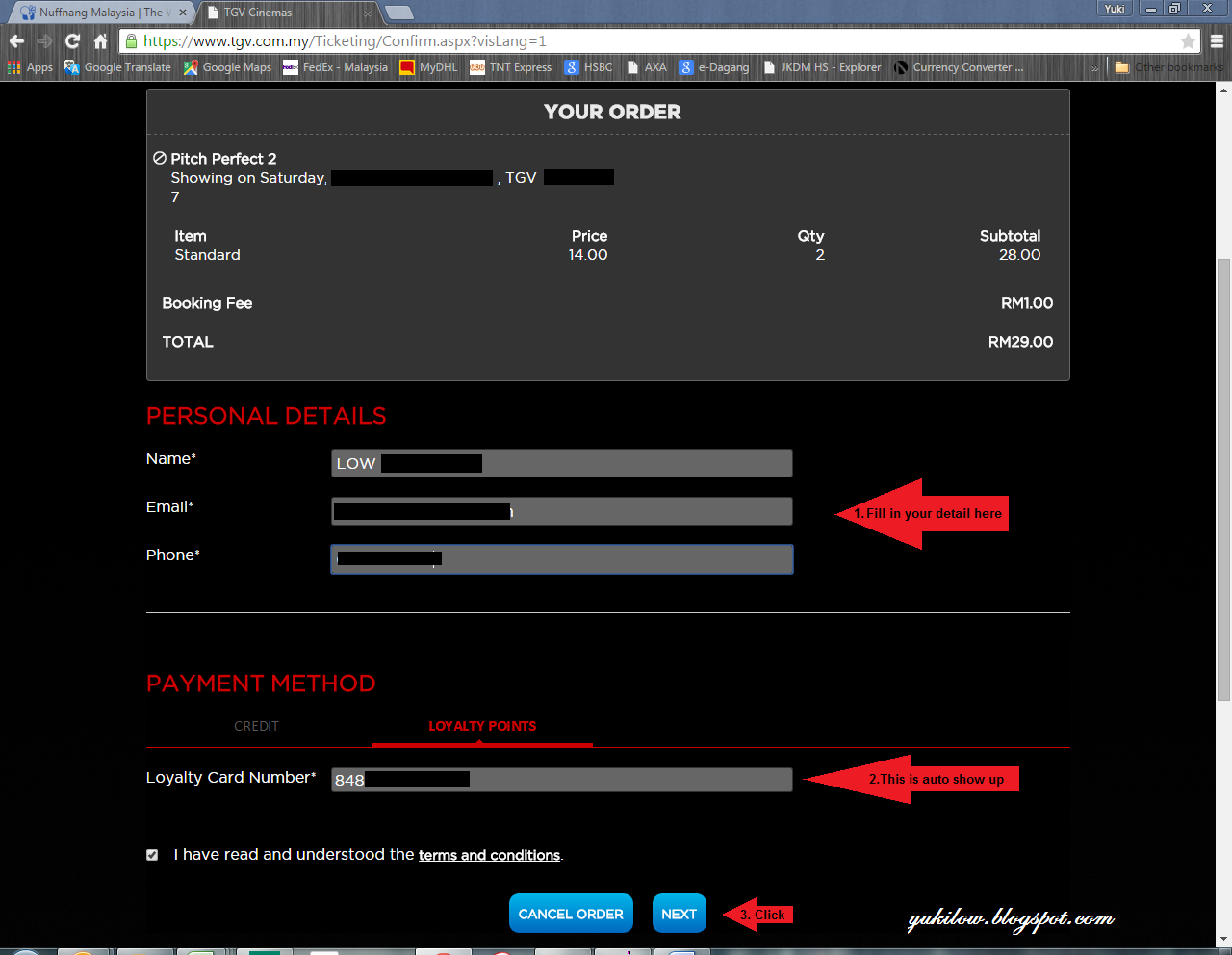Toggle the terms and conditions checkbox
The height and width of the screenshot is (955, 1232).
click(152, 855)
